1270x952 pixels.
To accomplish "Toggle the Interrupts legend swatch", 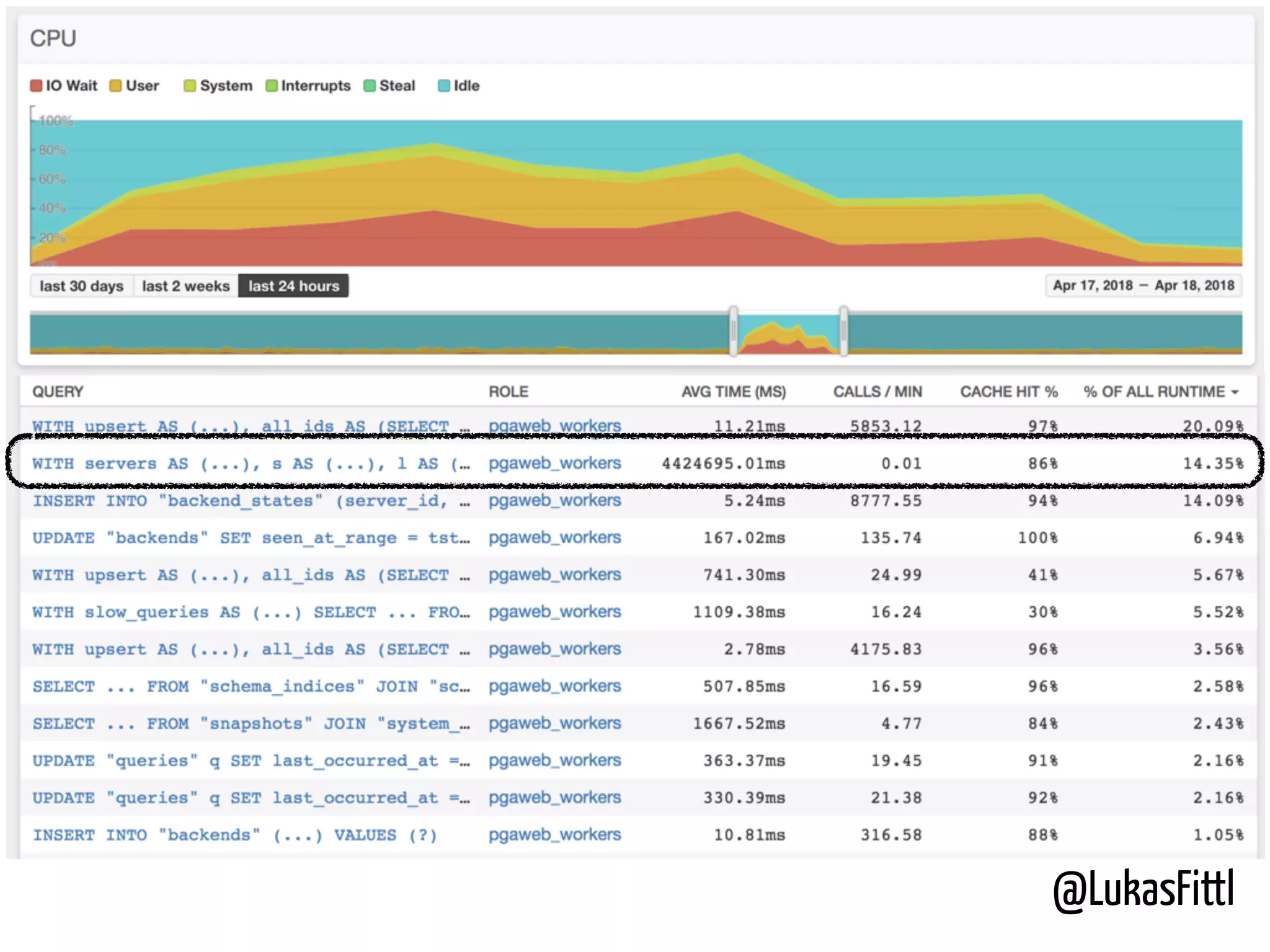I will coord(272,86).
